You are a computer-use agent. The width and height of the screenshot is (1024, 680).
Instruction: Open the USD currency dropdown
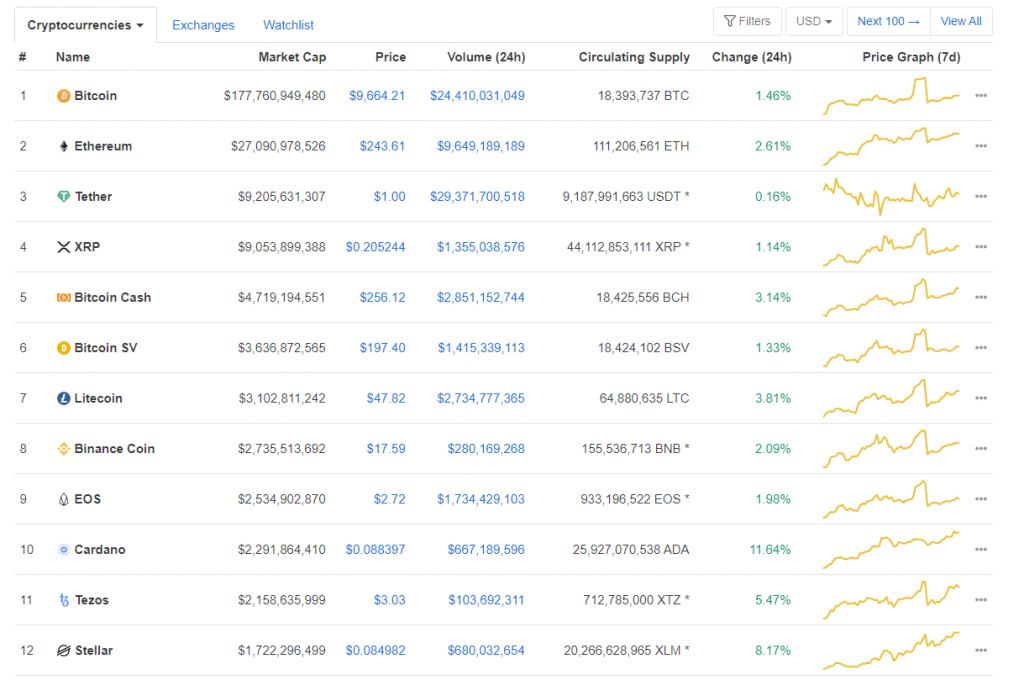pyautogui.click(x=814, y=22)
